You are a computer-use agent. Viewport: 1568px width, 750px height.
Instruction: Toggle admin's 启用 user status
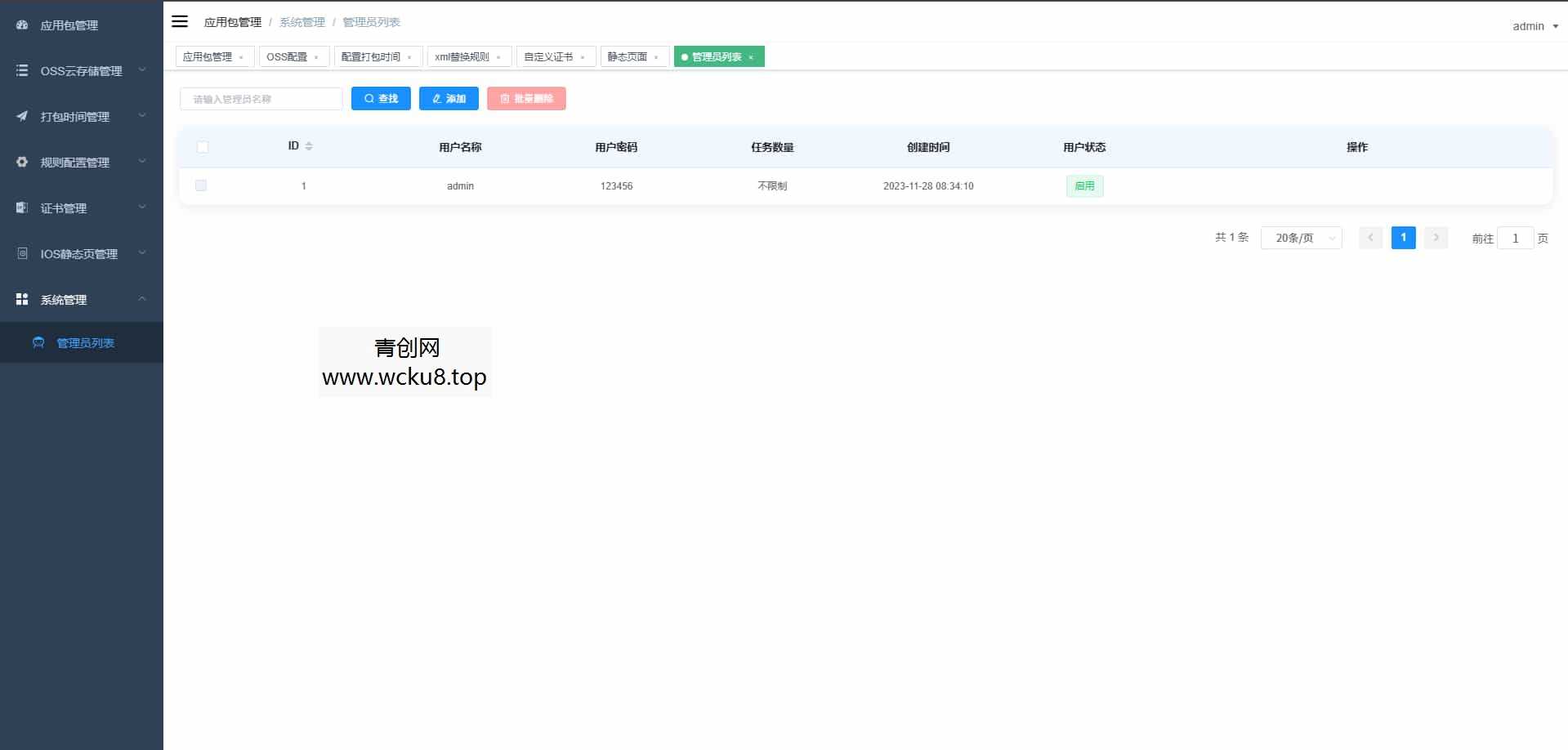[1084, 185]
